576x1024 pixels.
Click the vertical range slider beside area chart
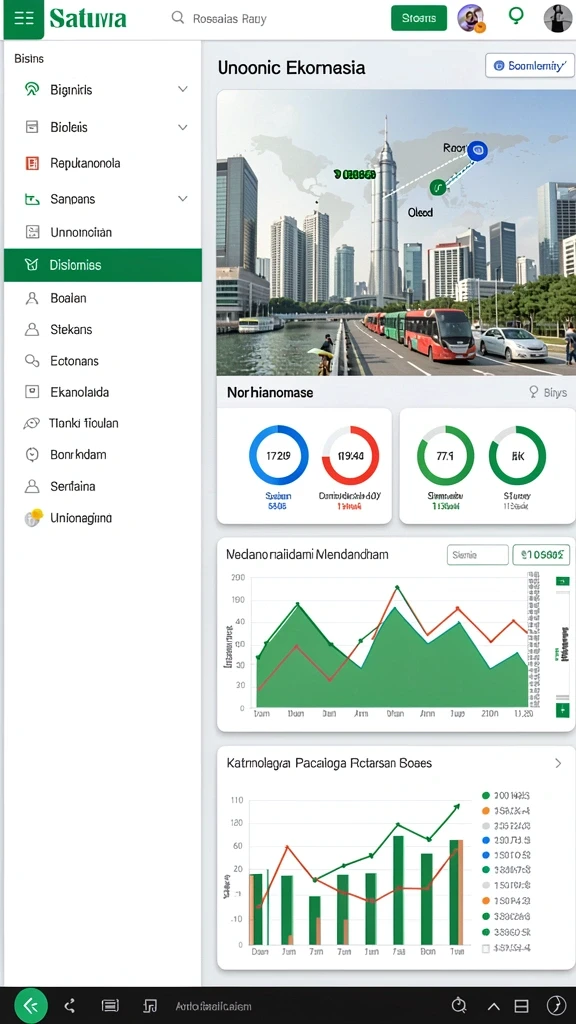[x=562, y=647]
